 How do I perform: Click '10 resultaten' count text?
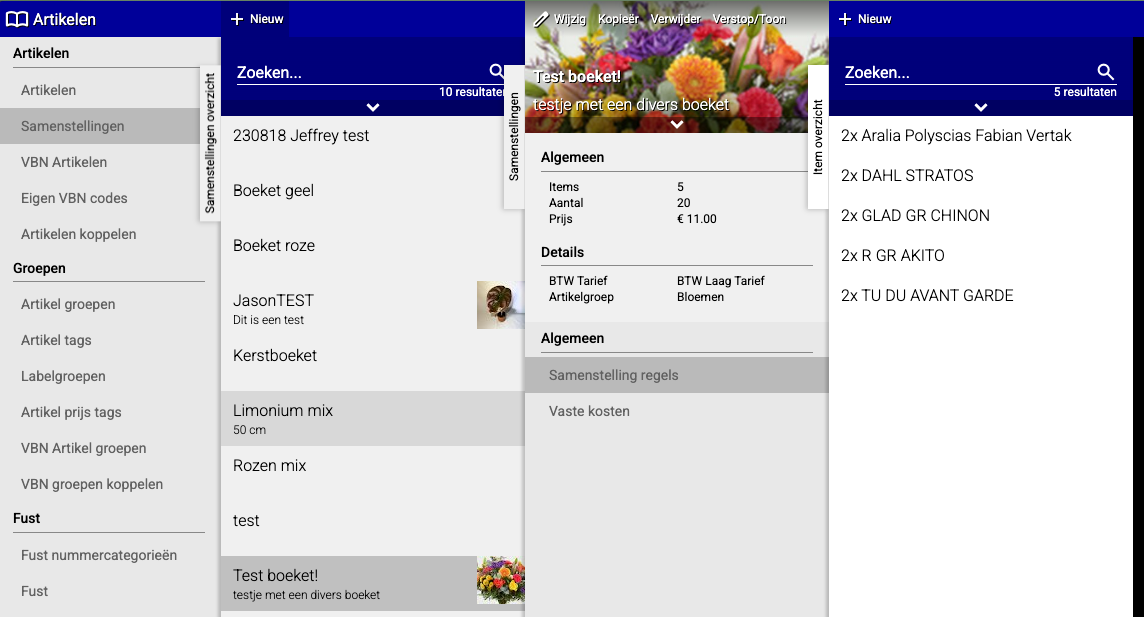472,92
